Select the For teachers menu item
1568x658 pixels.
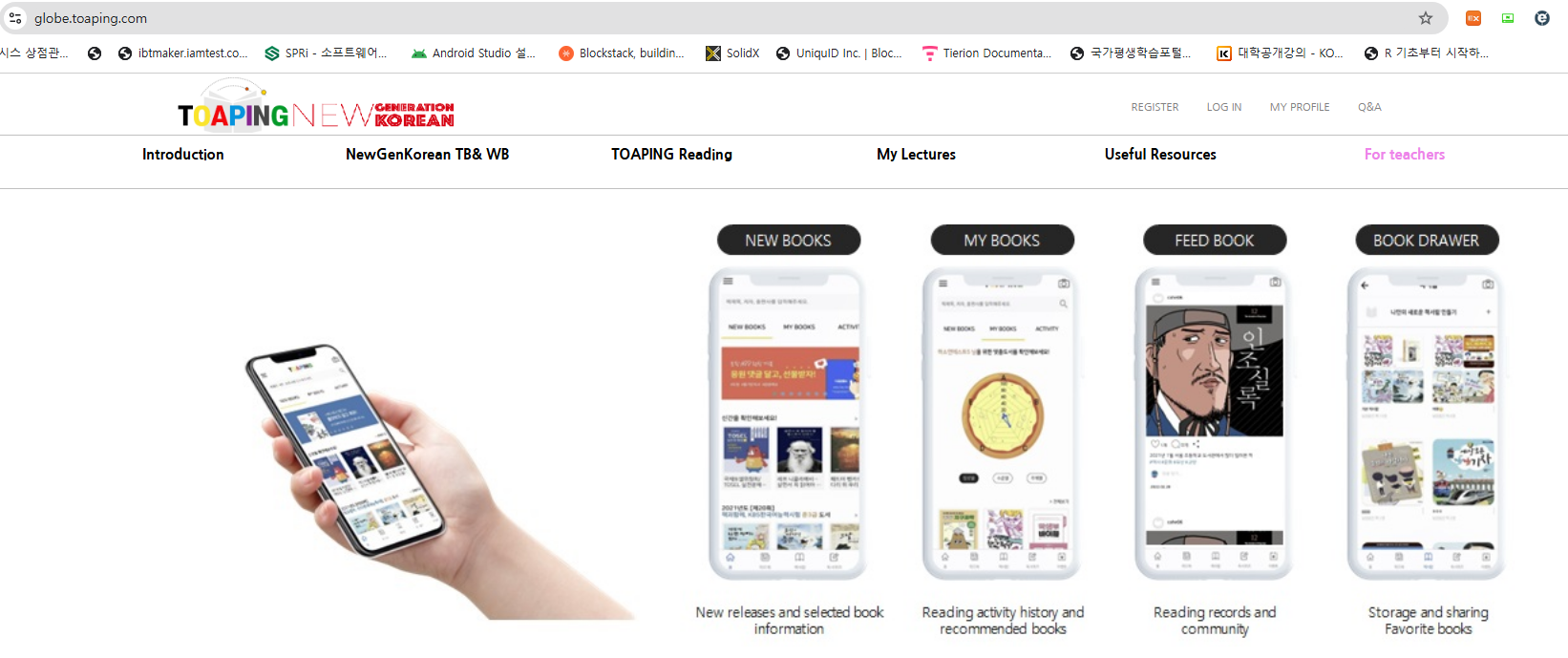[x=1405, y=155]
